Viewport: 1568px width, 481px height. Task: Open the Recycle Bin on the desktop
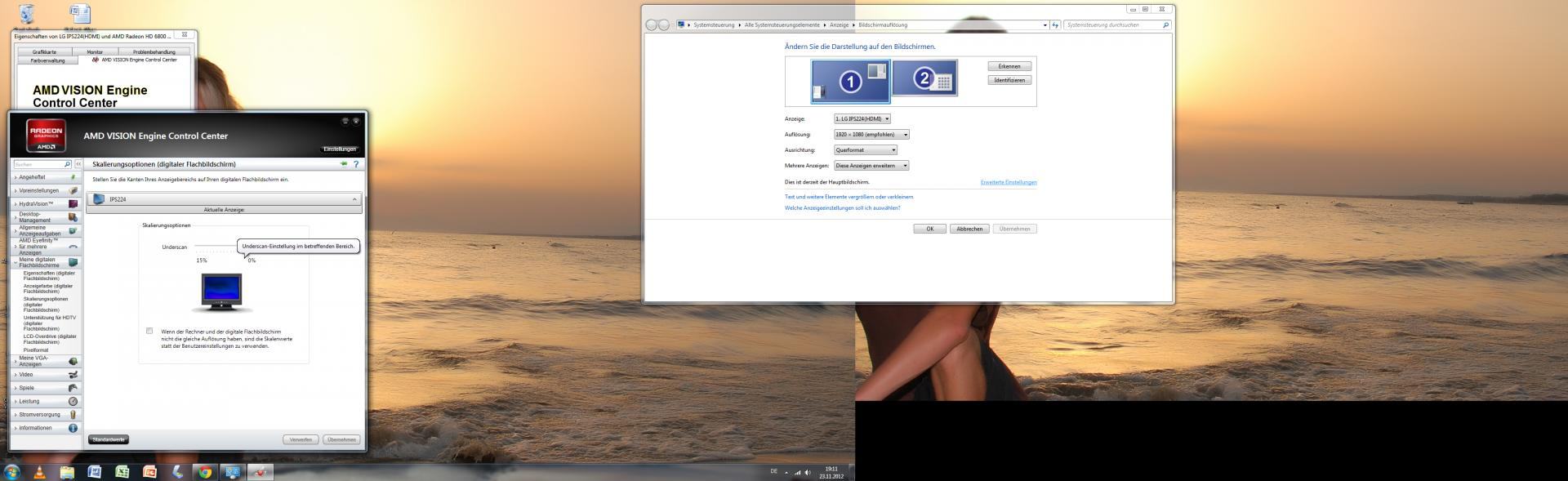tap(26, 15)
